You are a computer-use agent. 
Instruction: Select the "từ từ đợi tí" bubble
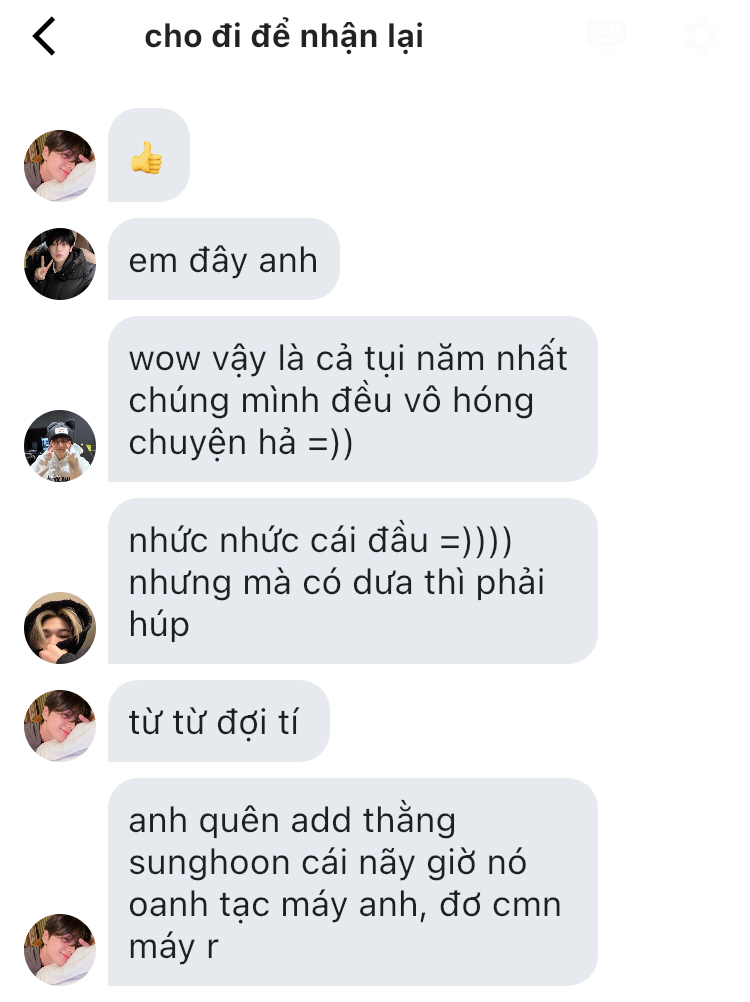(x=218, y=721)
